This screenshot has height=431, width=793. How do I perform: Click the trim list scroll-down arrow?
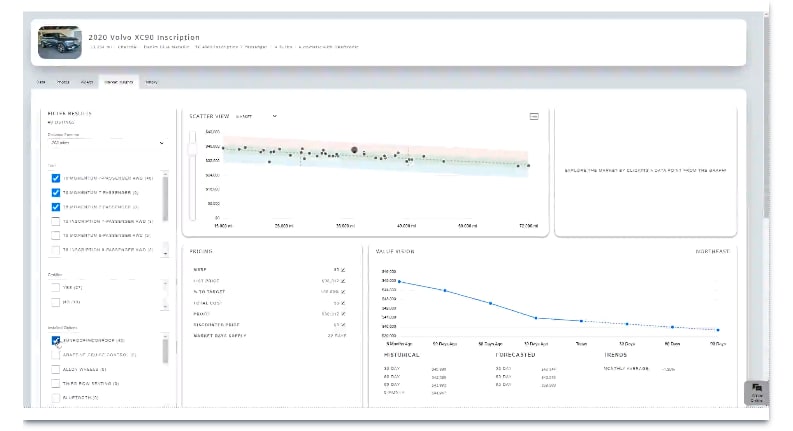coord(165,253)
